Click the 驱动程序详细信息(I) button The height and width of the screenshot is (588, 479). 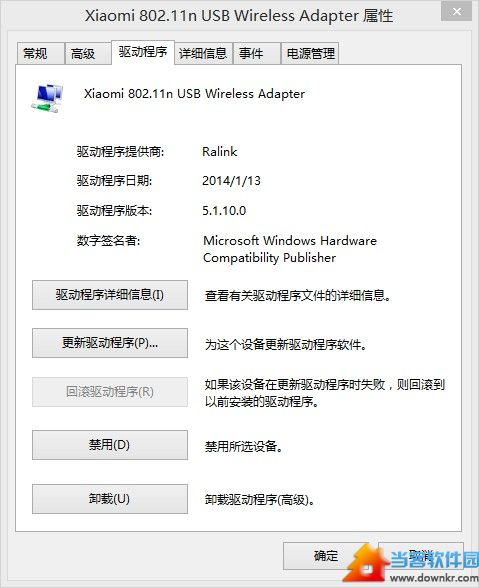(110, 295)
